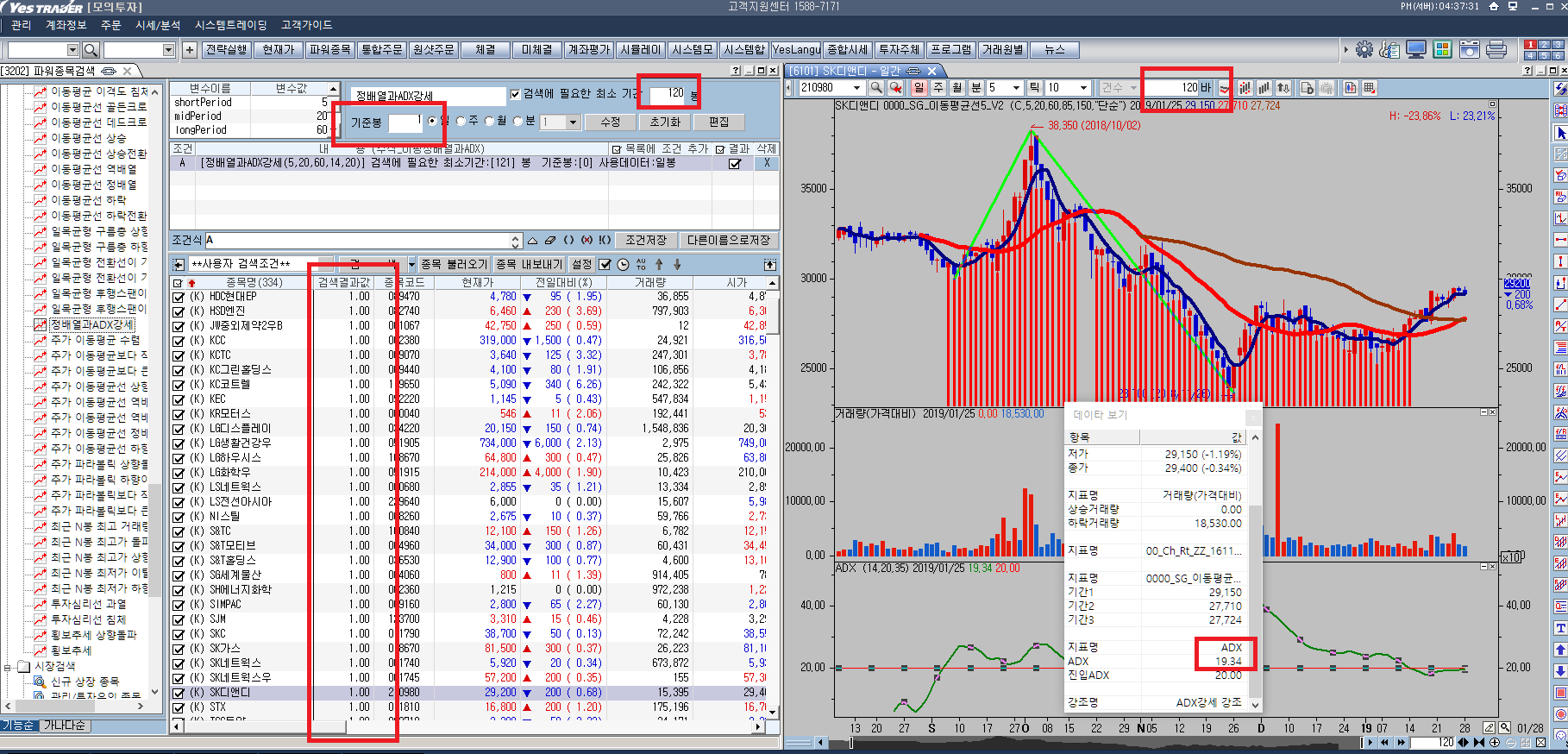Viewport: 1568px width, 754px height.
Task: Select the 월 (monthly) radio button
Action: (x=490, y=121)
